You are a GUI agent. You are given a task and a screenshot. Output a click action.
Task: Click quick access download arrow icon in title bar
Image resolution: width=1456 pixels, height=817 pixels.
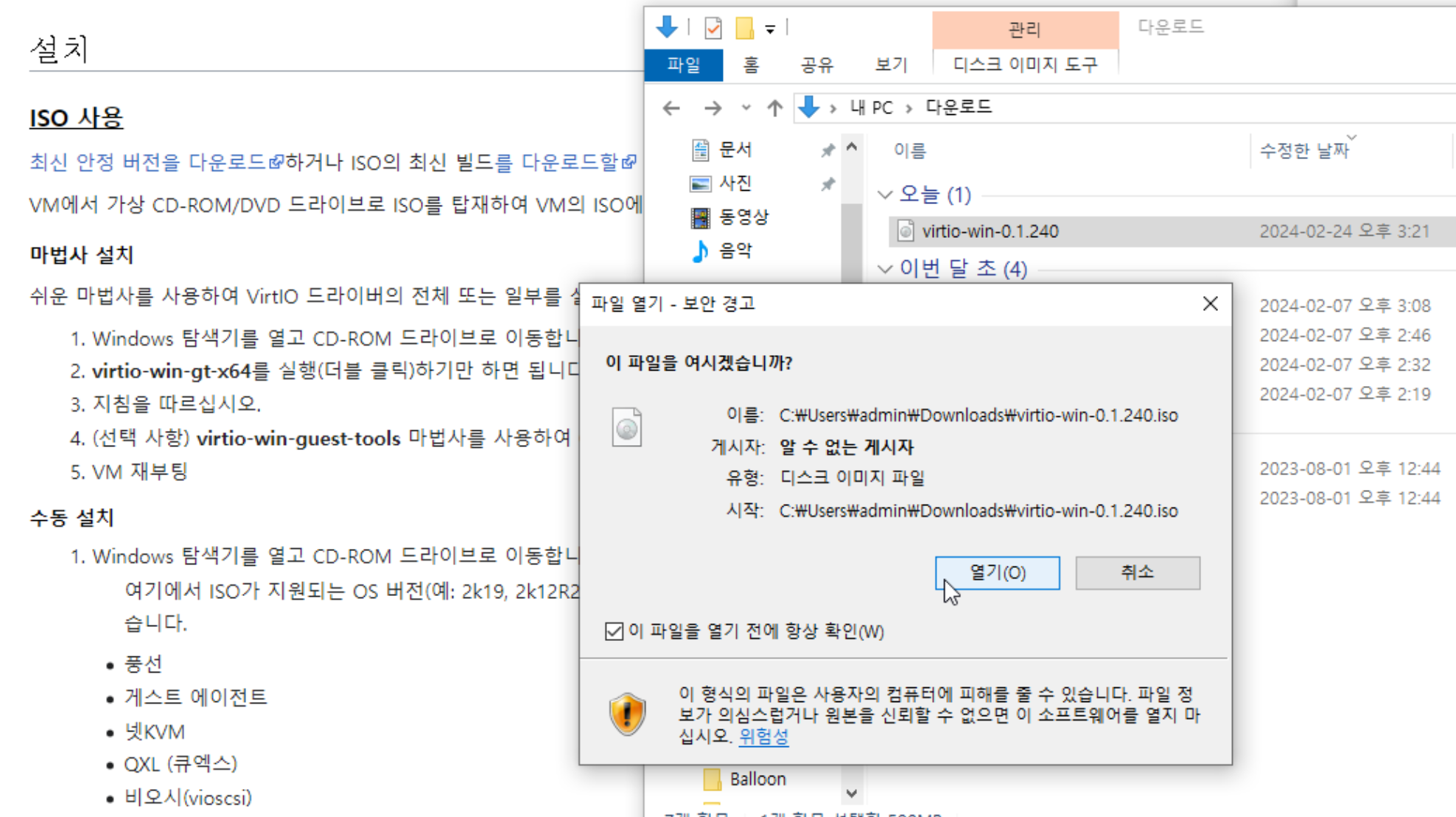[667, 27]
